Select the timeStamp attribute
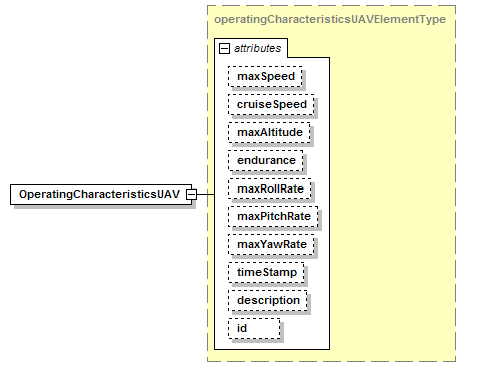The image size is (477, 379). click(266, 273)
